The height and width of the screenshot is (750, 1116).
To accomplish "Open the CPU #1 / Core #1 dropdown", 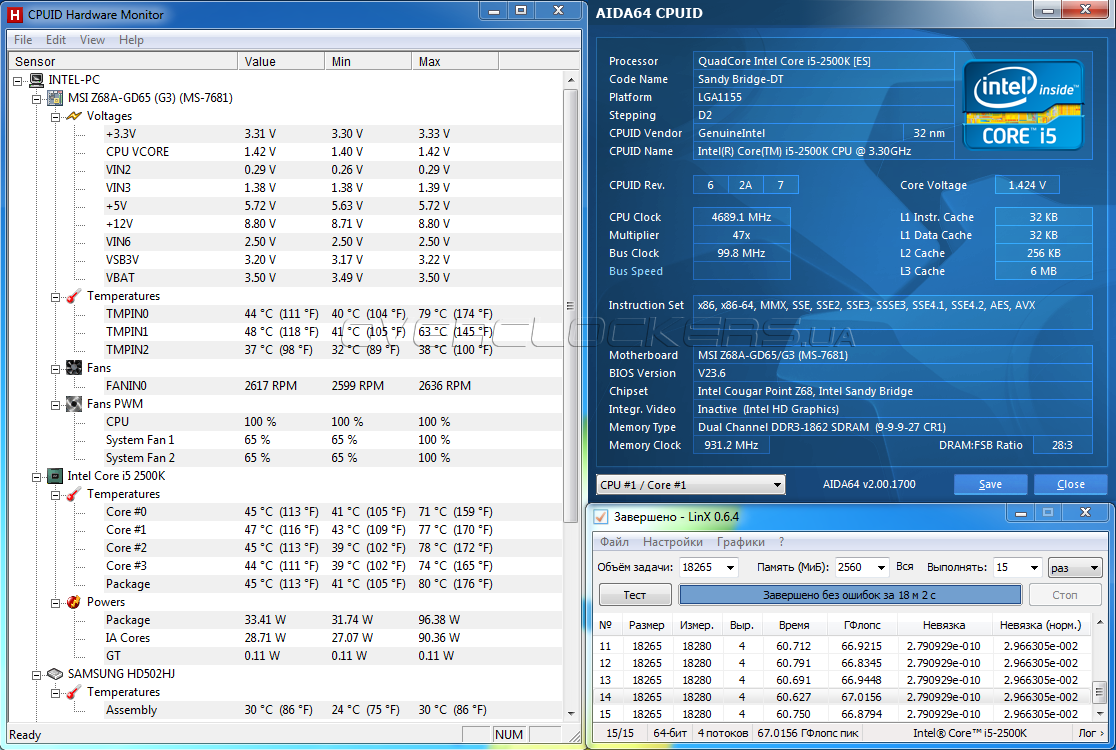I will point(777,485).
